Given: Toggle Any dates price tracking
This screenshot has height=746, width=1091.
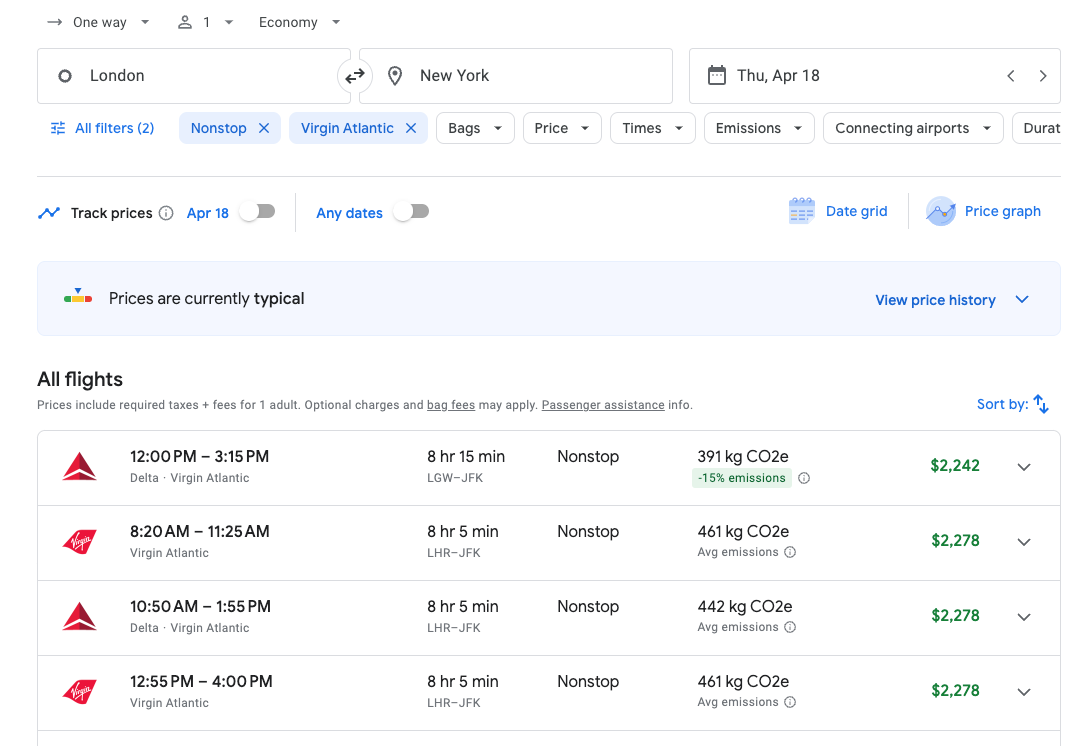Looking at the screenshot, I should click(411, 212).
